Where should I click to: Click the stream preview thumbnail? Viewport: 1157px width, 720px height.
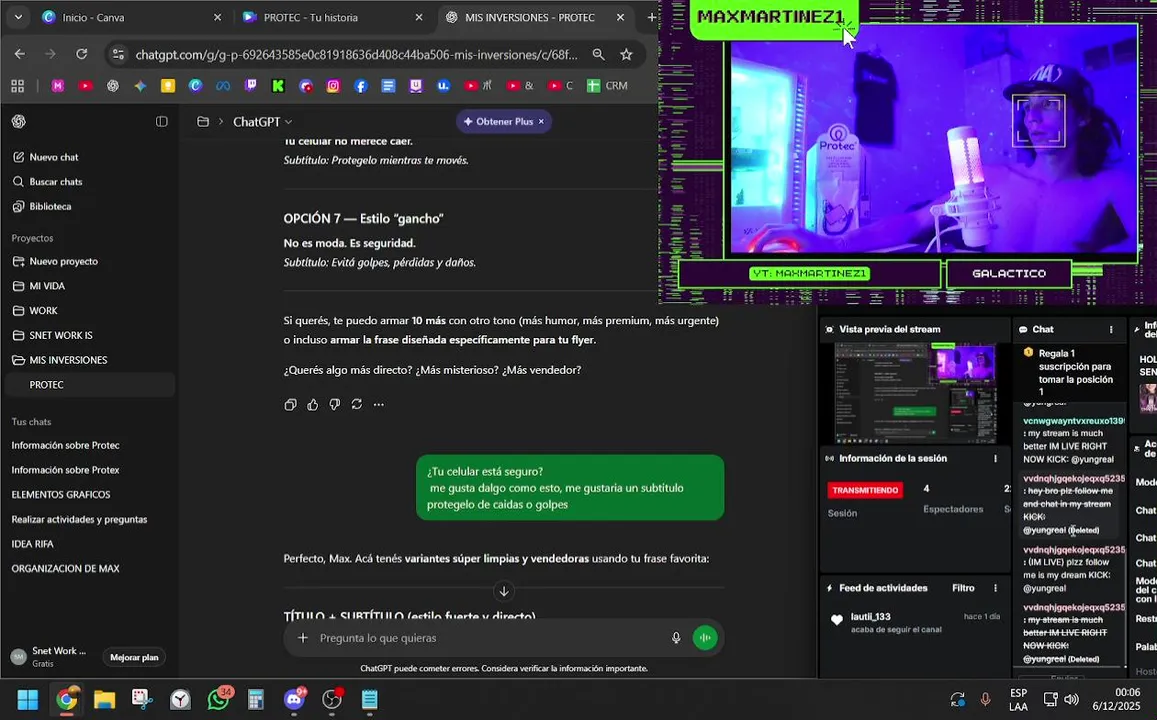915,392
